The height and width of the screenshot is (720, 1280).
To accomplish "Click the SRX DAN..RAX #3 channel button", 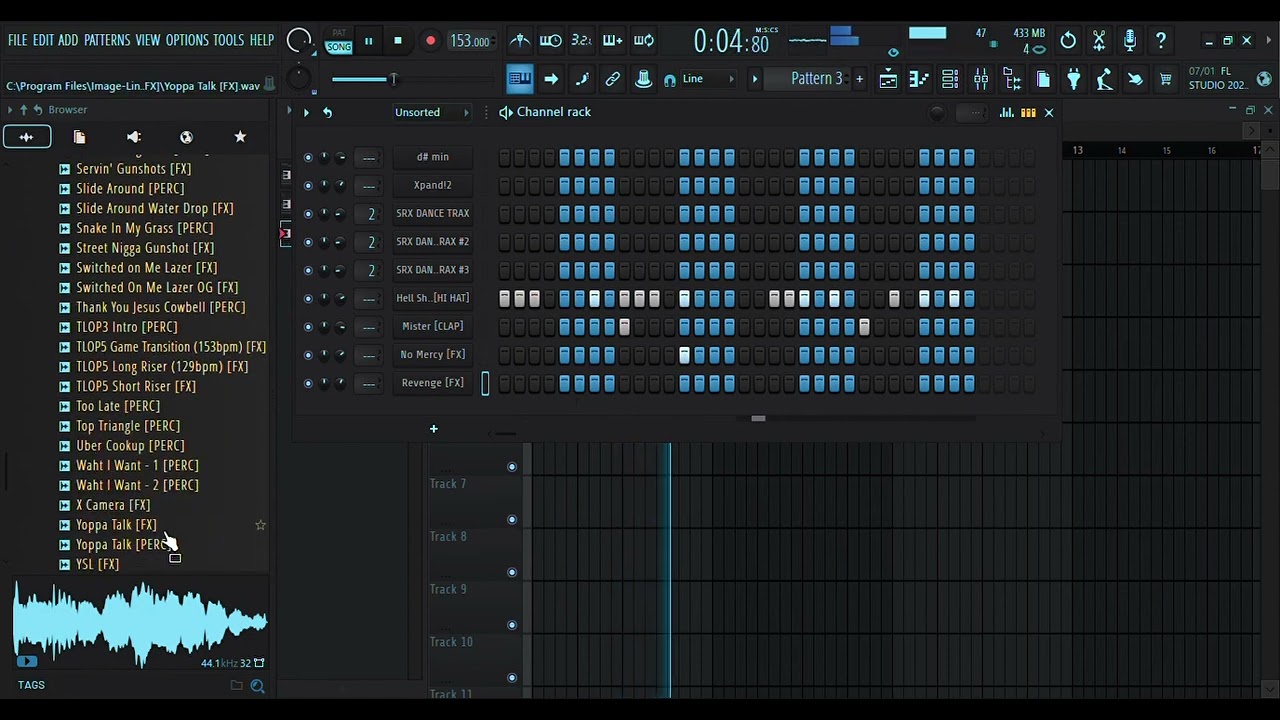I will [433, 270].
